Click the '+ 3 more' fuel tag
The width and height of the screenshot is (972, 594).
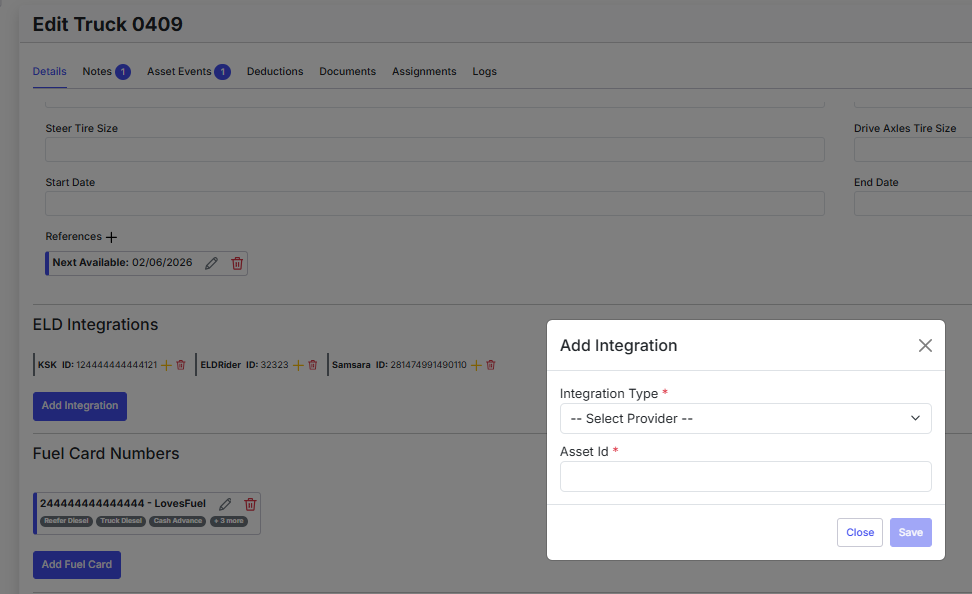[x=229, y=521]
